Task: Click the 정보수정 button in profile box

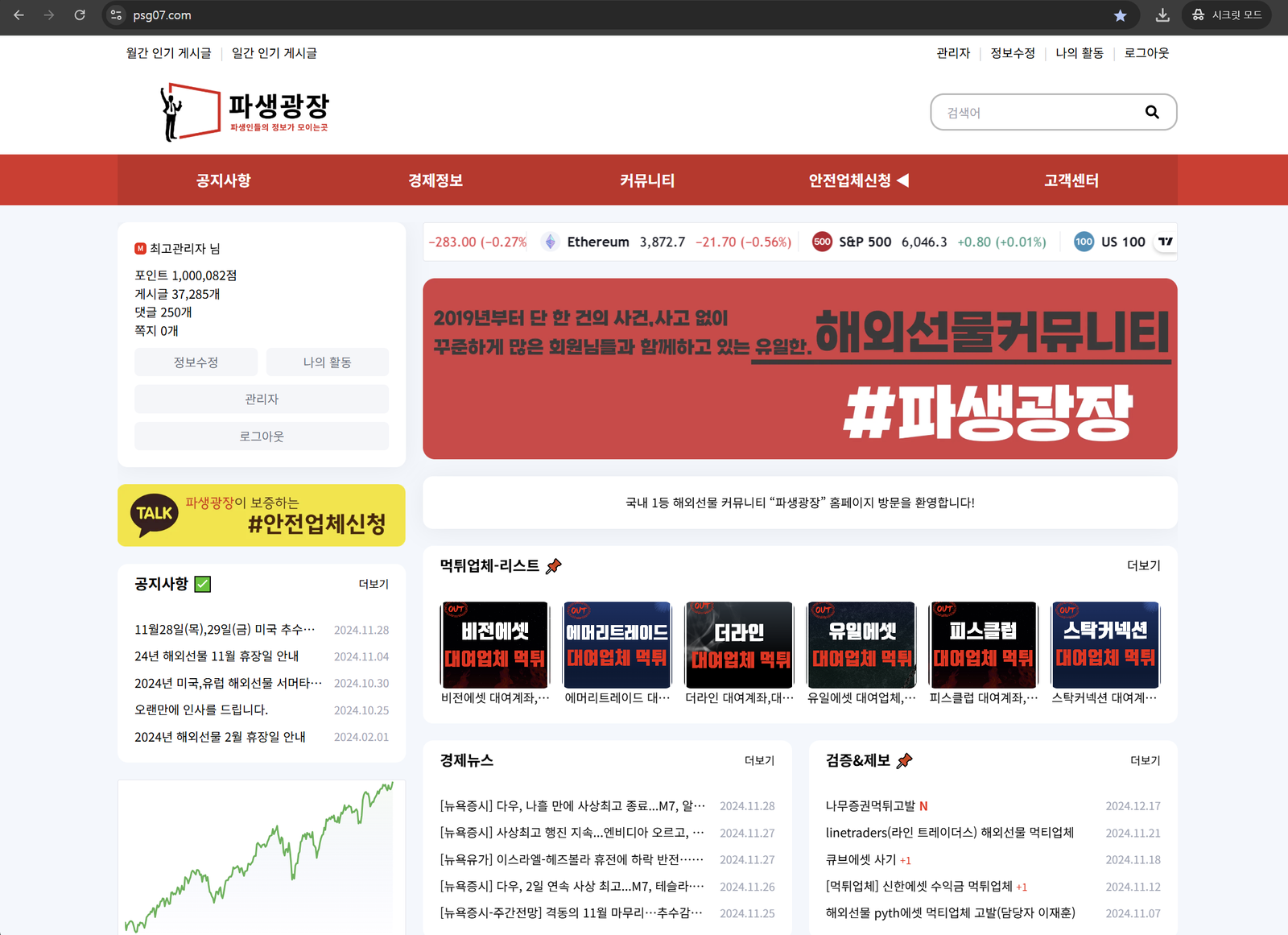Action: [196, 362]
